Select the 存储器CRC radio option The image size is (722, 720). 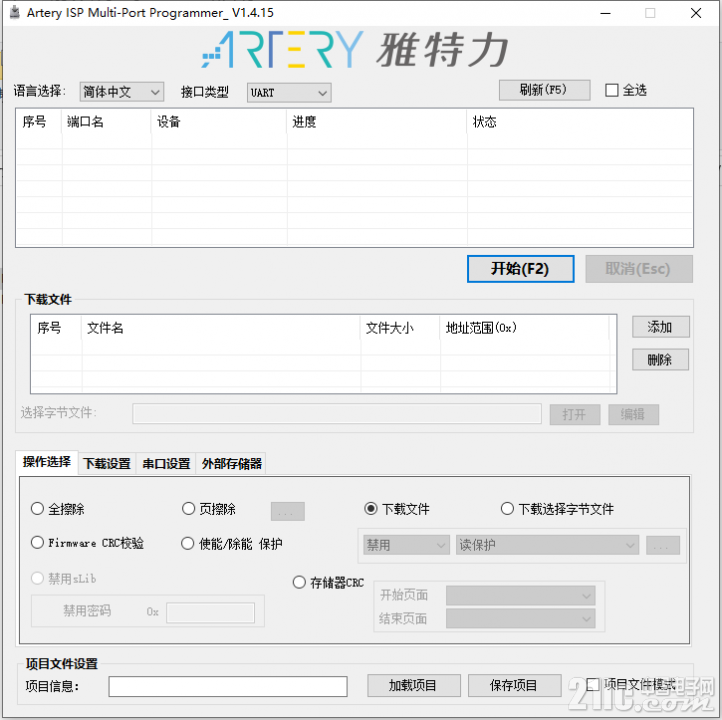tap(299, 582)
